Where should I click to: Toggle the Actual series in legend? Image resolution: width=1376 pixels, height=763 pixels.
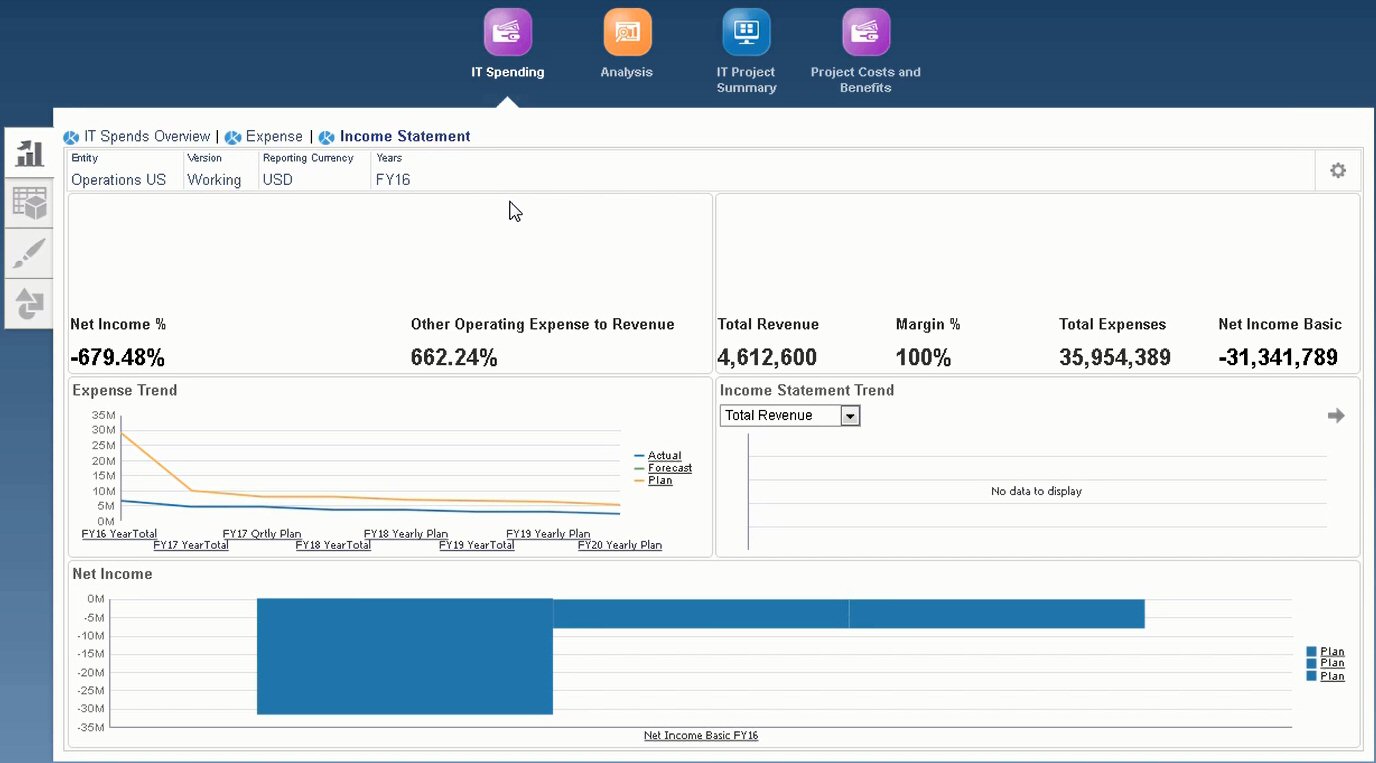click(664, 456)
